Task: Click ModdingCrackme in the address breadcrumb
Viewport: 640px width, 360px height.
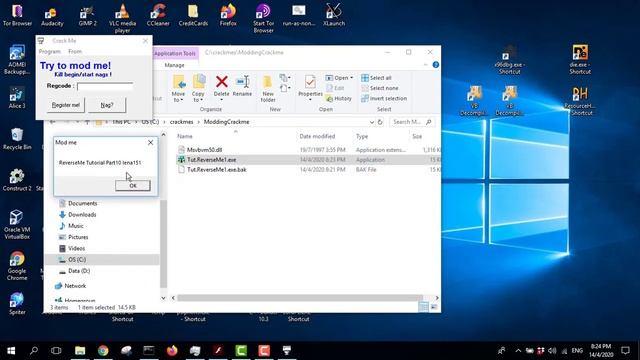Action: coord(227,122)
